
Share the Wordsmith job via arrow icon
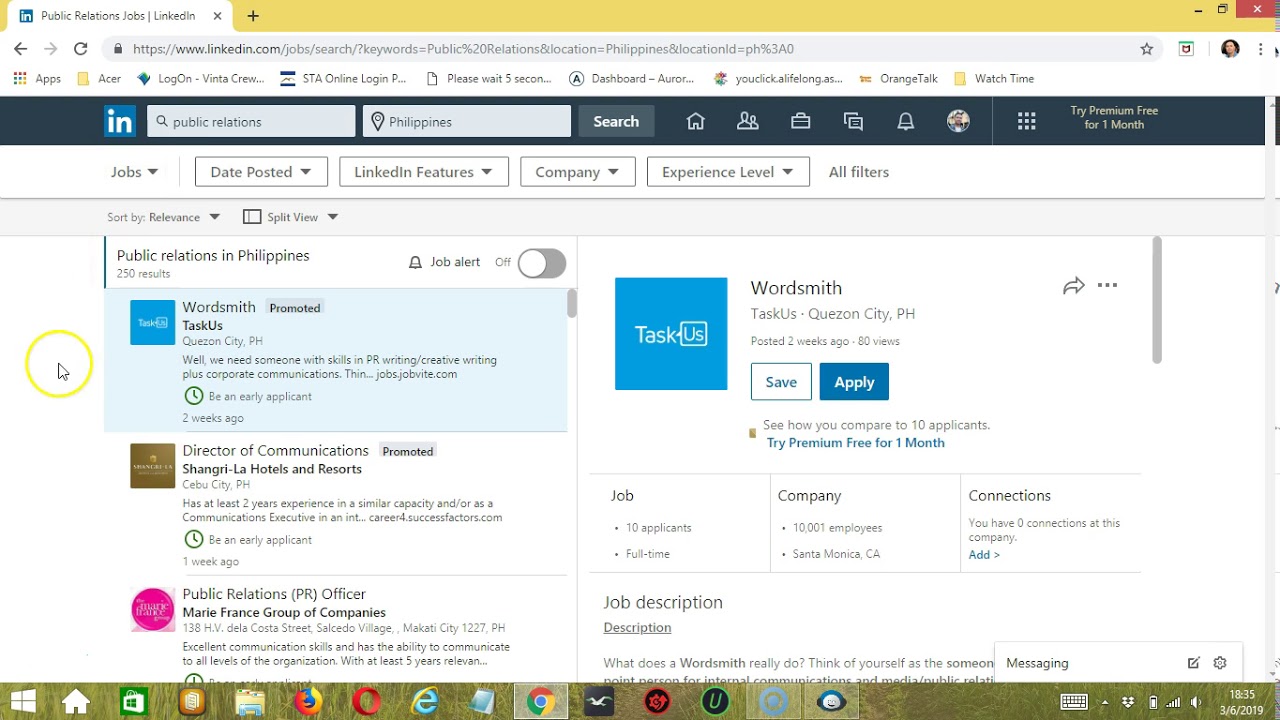pos(1074,287)
